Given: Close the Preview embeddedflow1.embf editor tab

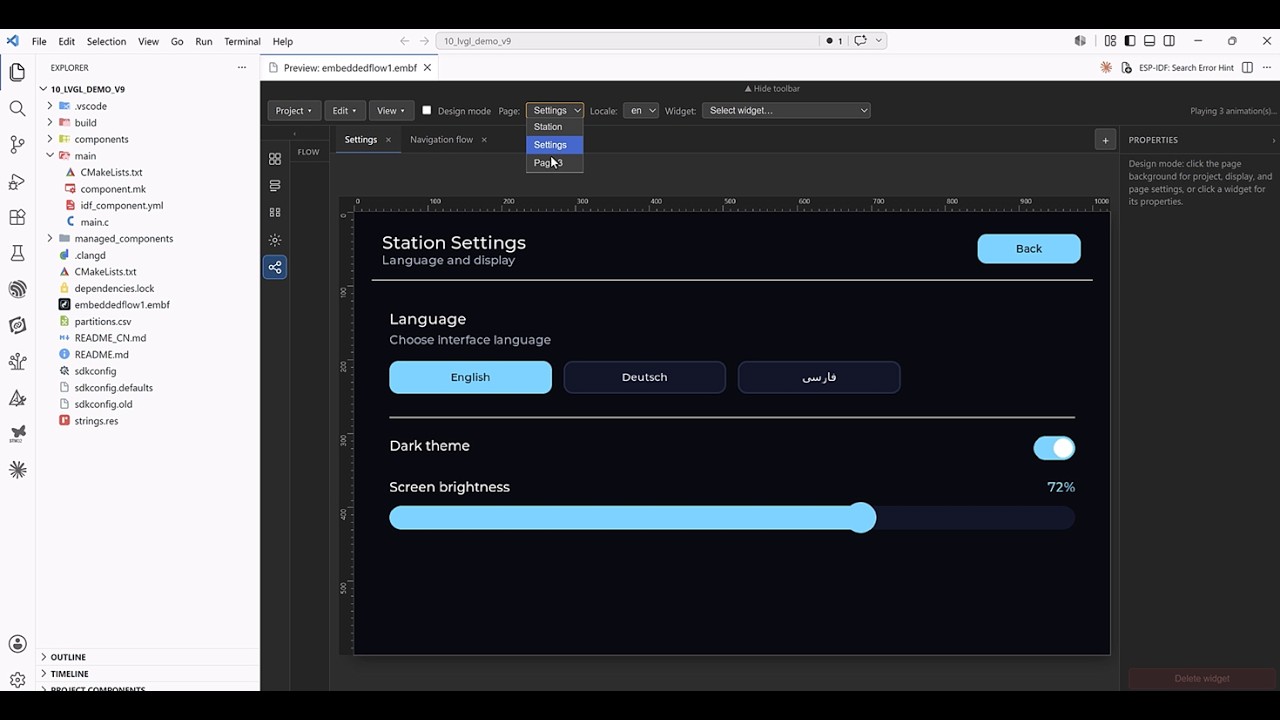Looking at the screenshot, I should pyautogui.click(x=427, y=68).
